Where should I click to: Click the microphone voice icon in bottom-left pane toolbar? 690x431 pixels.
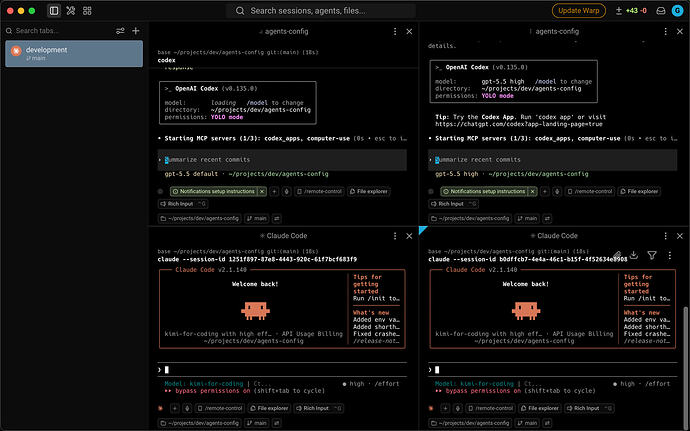pyautogui.click(x=187, y=408)
